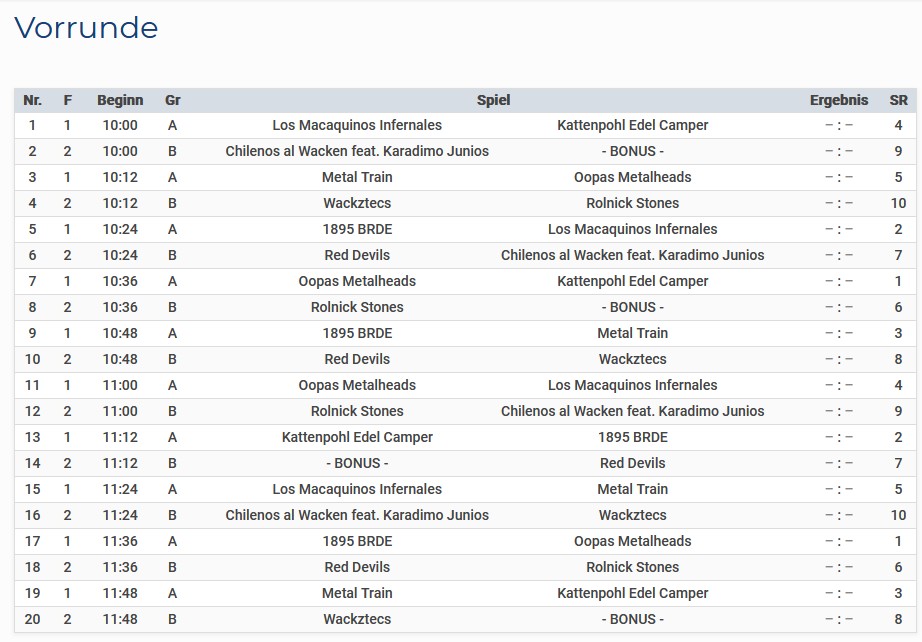Click 'Rolnick Stones' in match 18

[633, 567]
